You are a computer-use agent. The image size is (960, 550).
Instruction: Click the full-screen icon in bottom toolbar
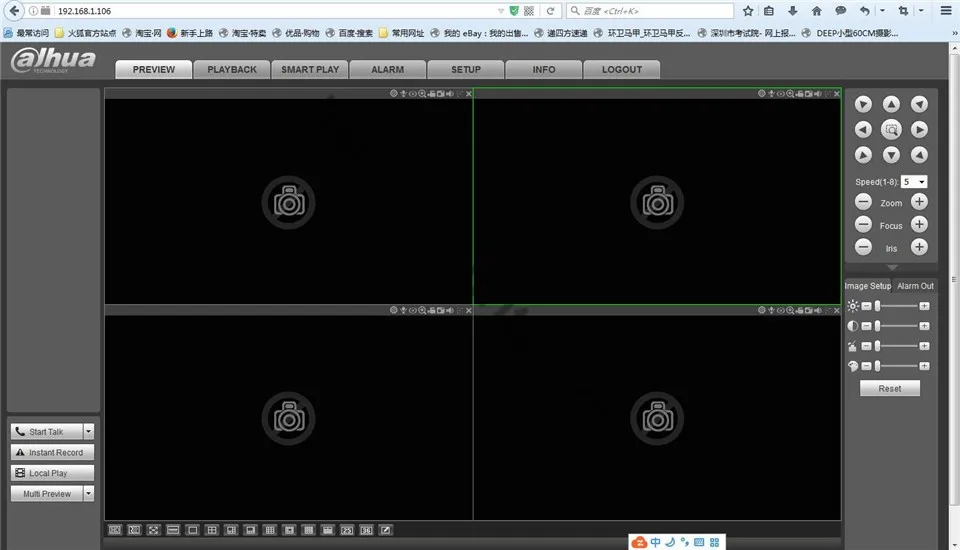[154, 530]
